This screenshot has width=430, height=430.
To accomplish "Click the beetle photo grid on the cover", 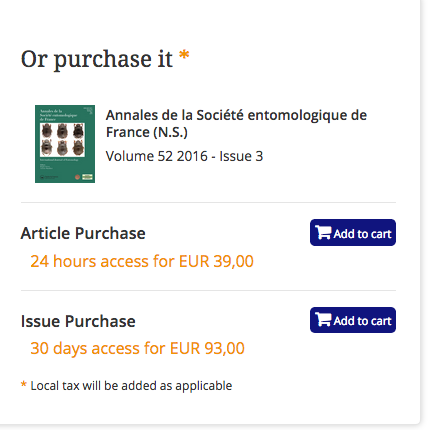I will point(62,140).
